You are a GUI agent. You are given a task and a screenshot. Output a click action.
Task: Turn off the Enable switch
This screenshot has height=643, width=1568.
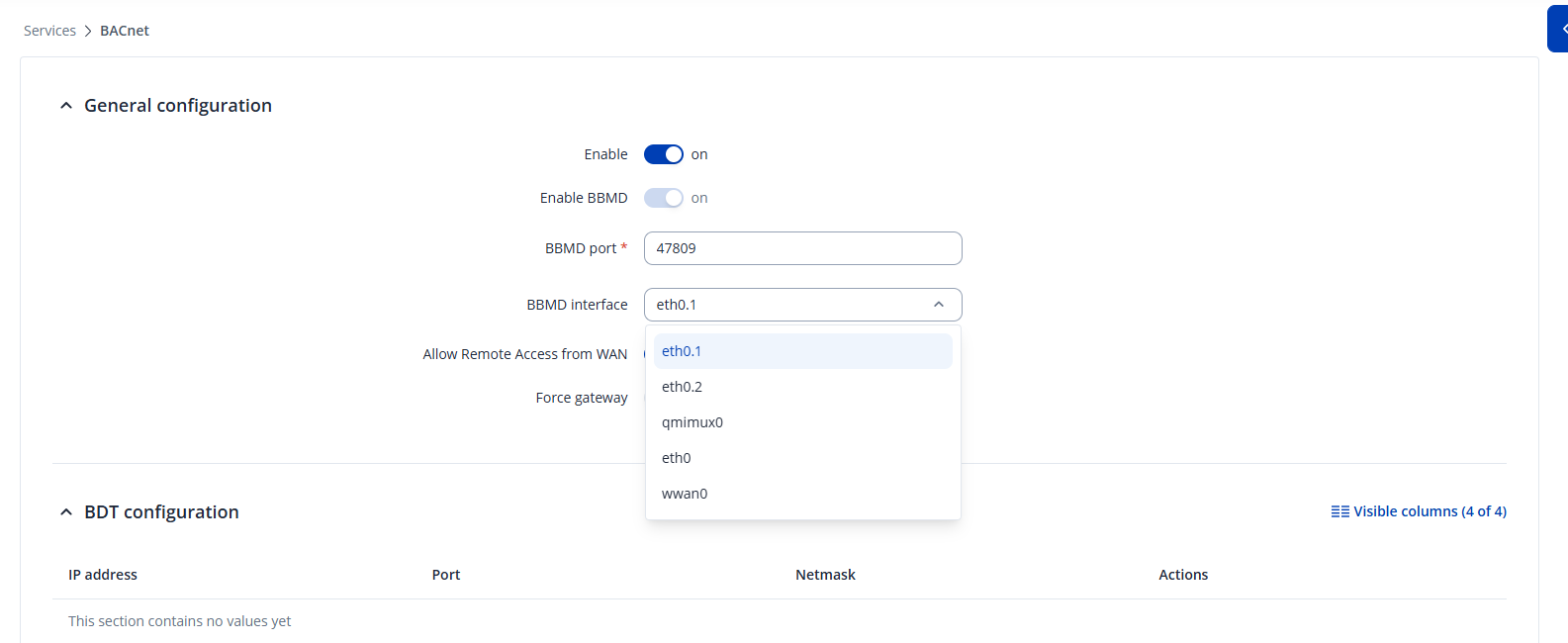(x=663, y=154)
